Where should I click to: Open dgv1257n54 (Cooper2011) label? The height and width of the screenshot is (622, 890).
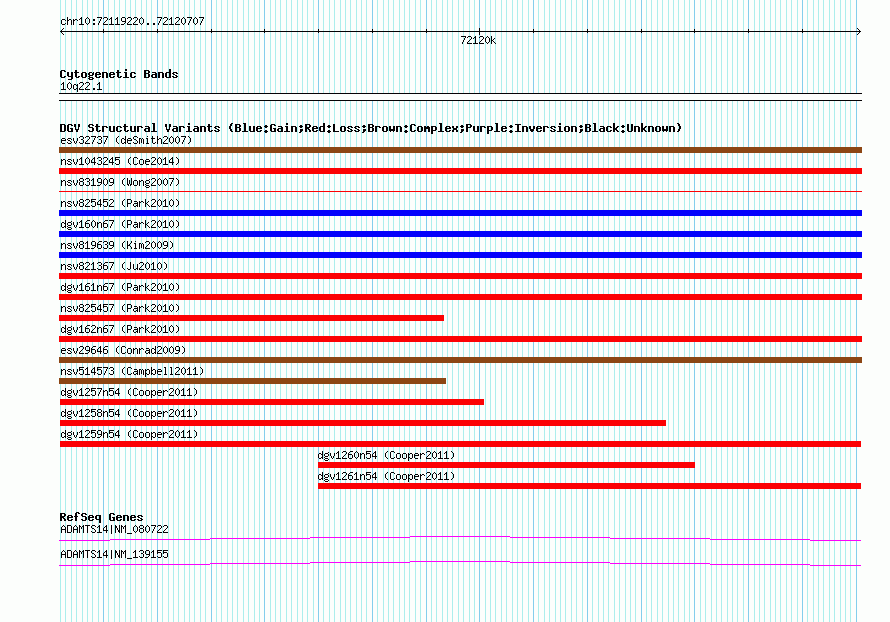[129, 392]
